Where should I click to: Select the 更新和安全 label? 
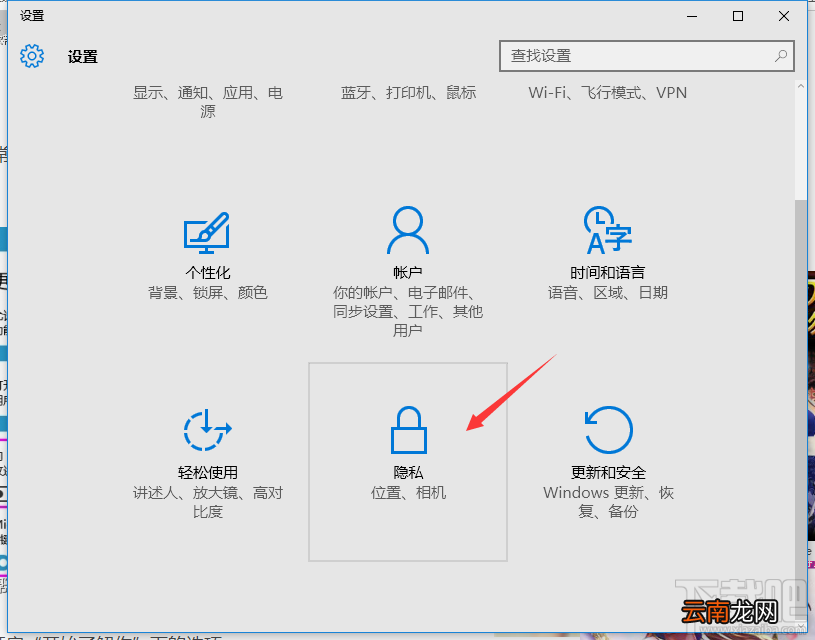[608, 472]
